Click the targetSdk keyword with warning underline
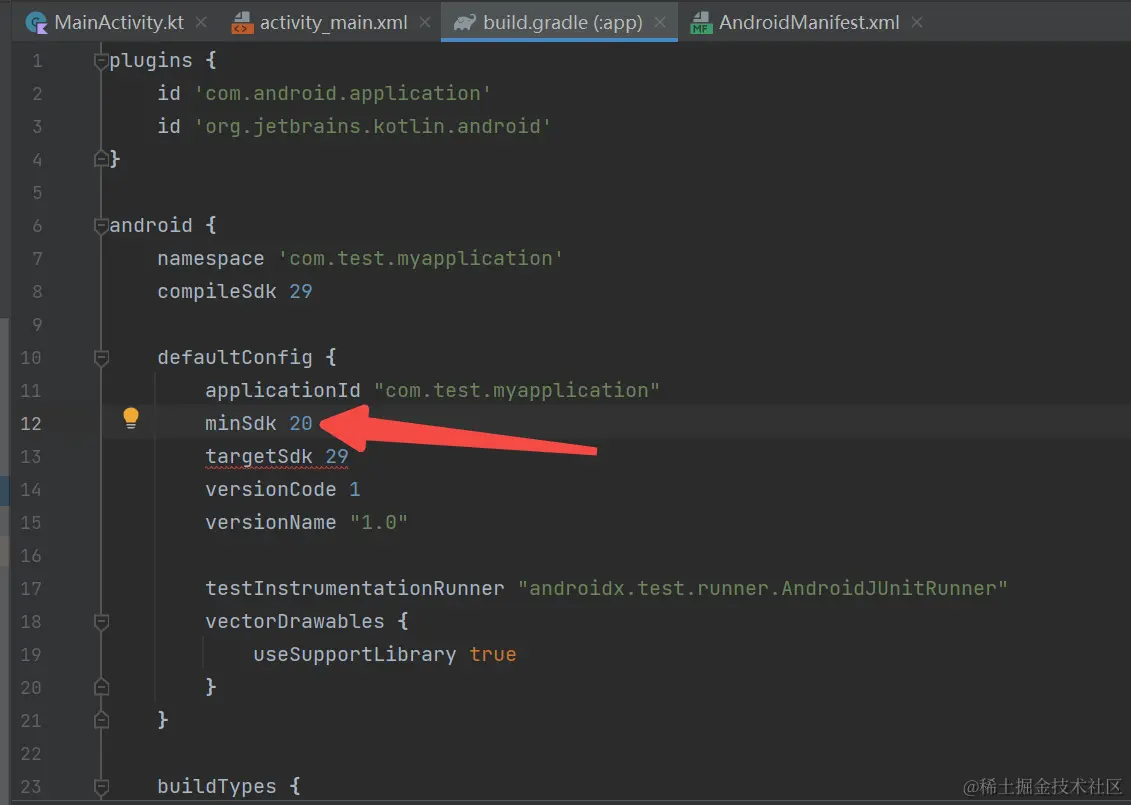The width and height of the screenshot is (1131, 805). (x=259, y=457)
